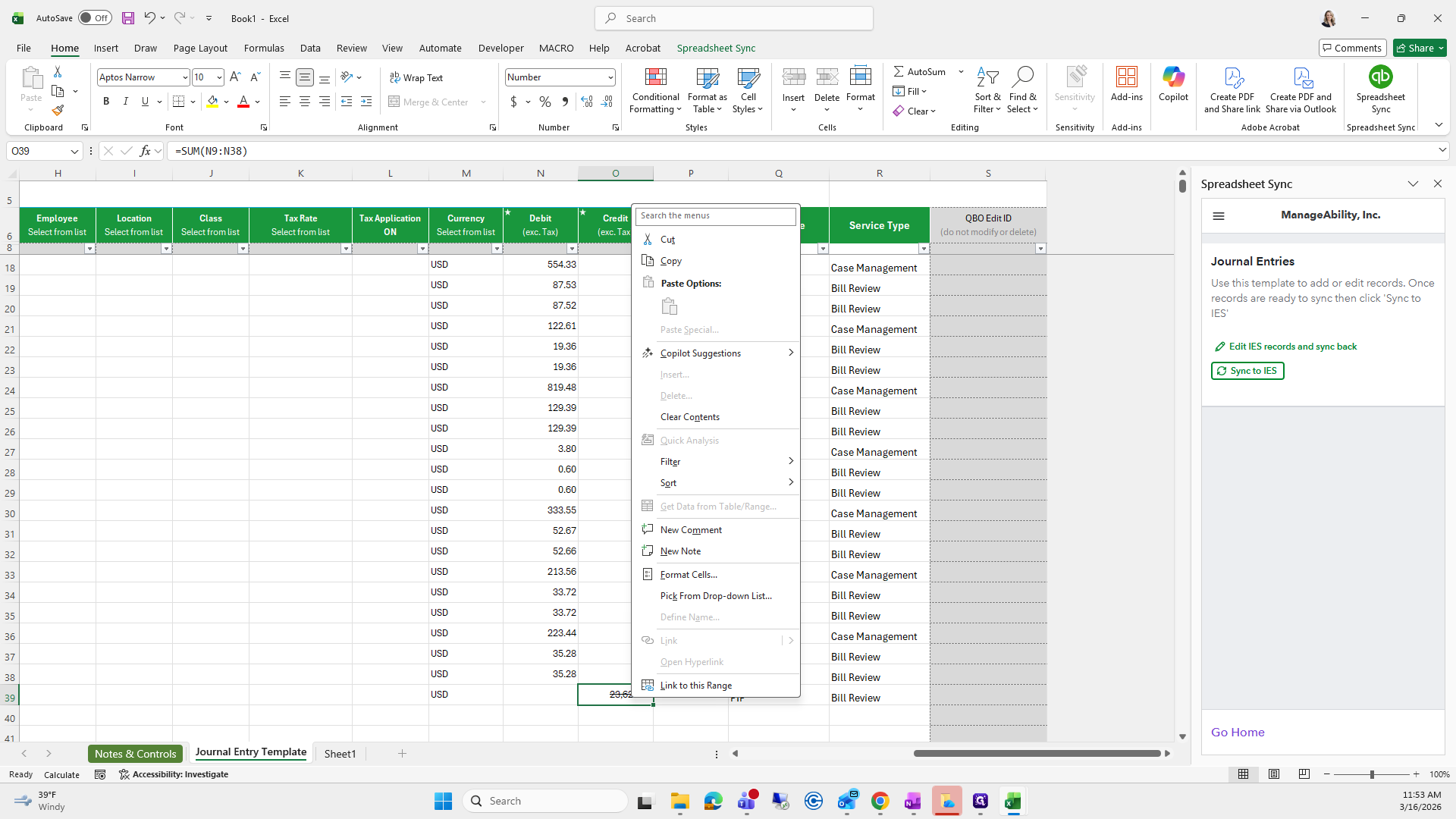This screenshot has width=1456, height=819.
Task: Toggle Bold formatting
Action: [106, 102]
